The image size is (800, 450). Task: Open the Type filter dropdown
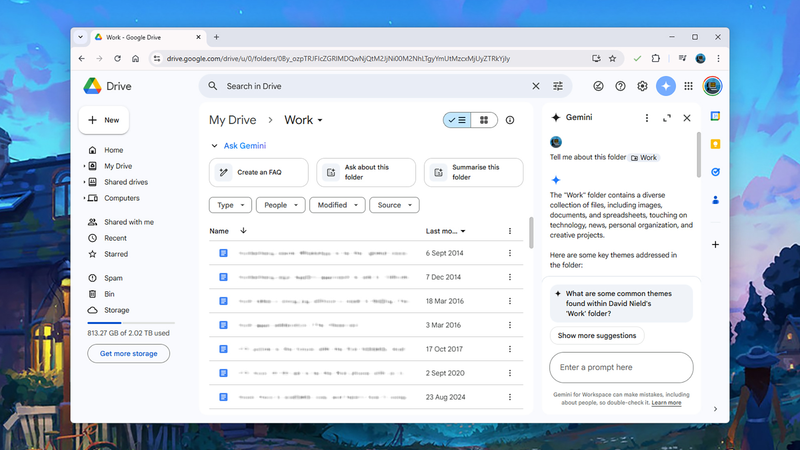[x=230, y=205]
